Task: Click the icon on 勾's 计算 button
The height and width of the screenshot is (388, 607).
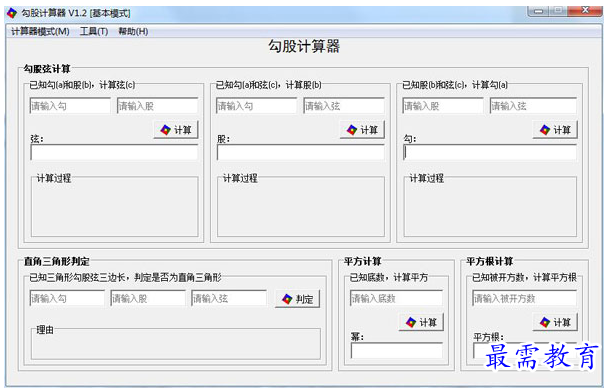Action: (545, 130)
